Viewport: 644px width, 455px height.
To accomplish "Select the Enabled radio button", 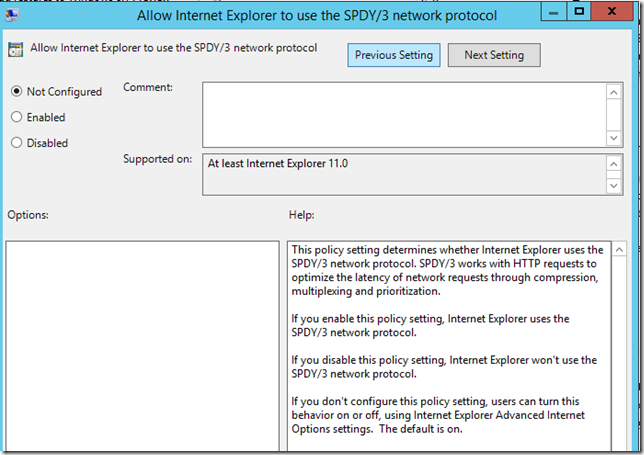I will [x=16, y=117].
